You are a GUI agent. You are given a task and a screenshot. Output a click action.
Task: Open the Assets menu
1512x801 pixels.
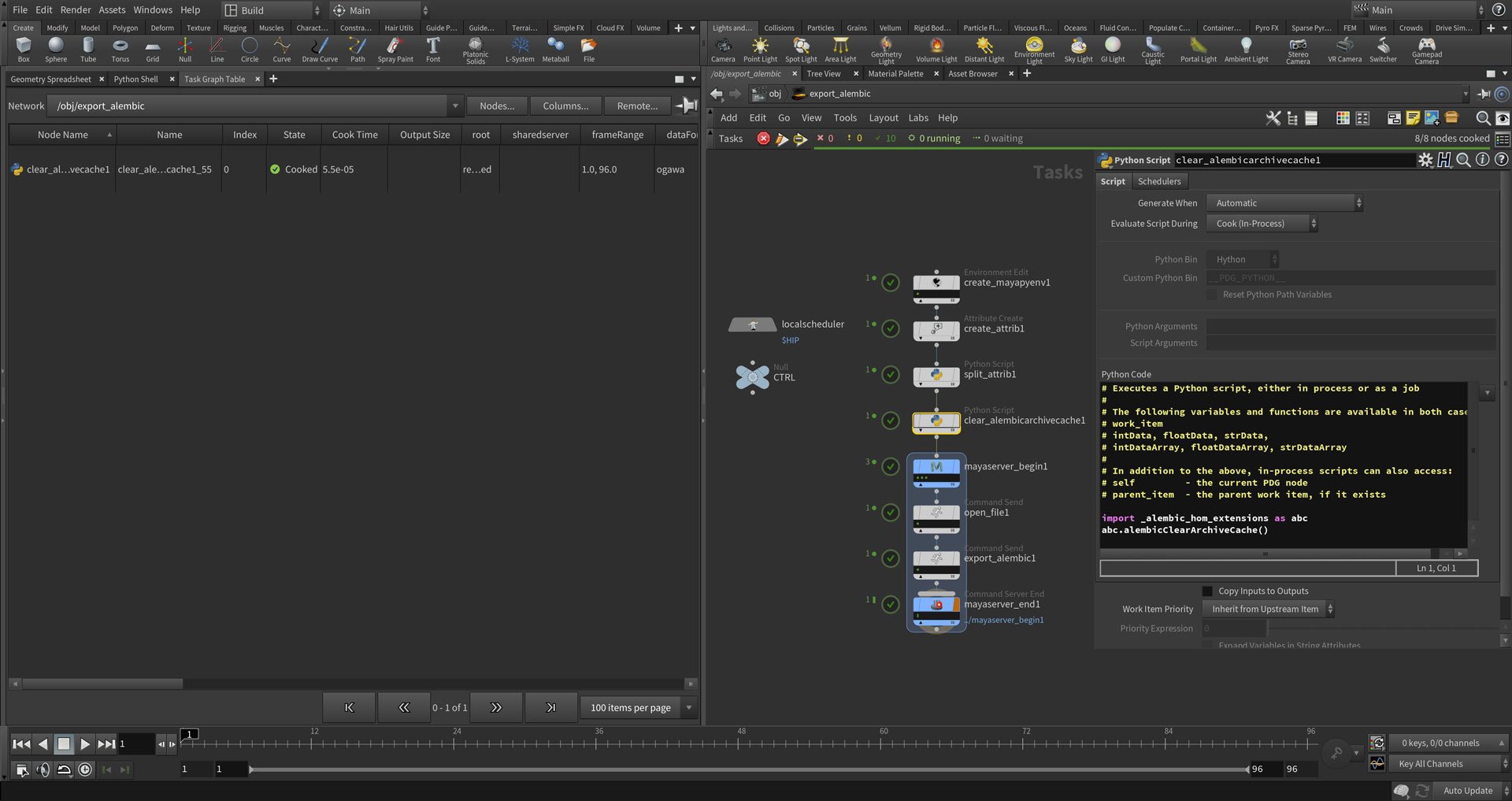[x=112, y=9]
